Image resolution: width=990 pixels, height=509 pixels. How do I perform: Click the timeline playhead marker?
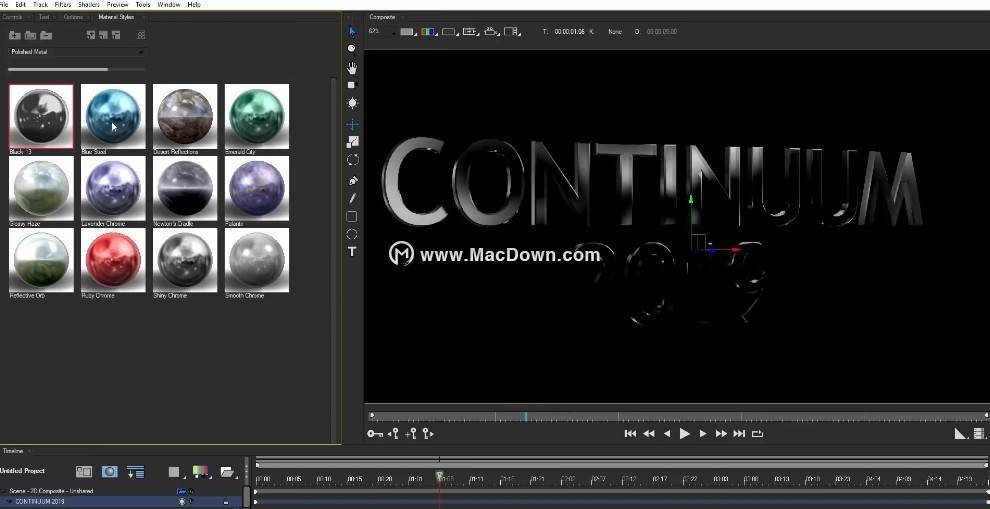pyautogui.click(x=440, y=476)
